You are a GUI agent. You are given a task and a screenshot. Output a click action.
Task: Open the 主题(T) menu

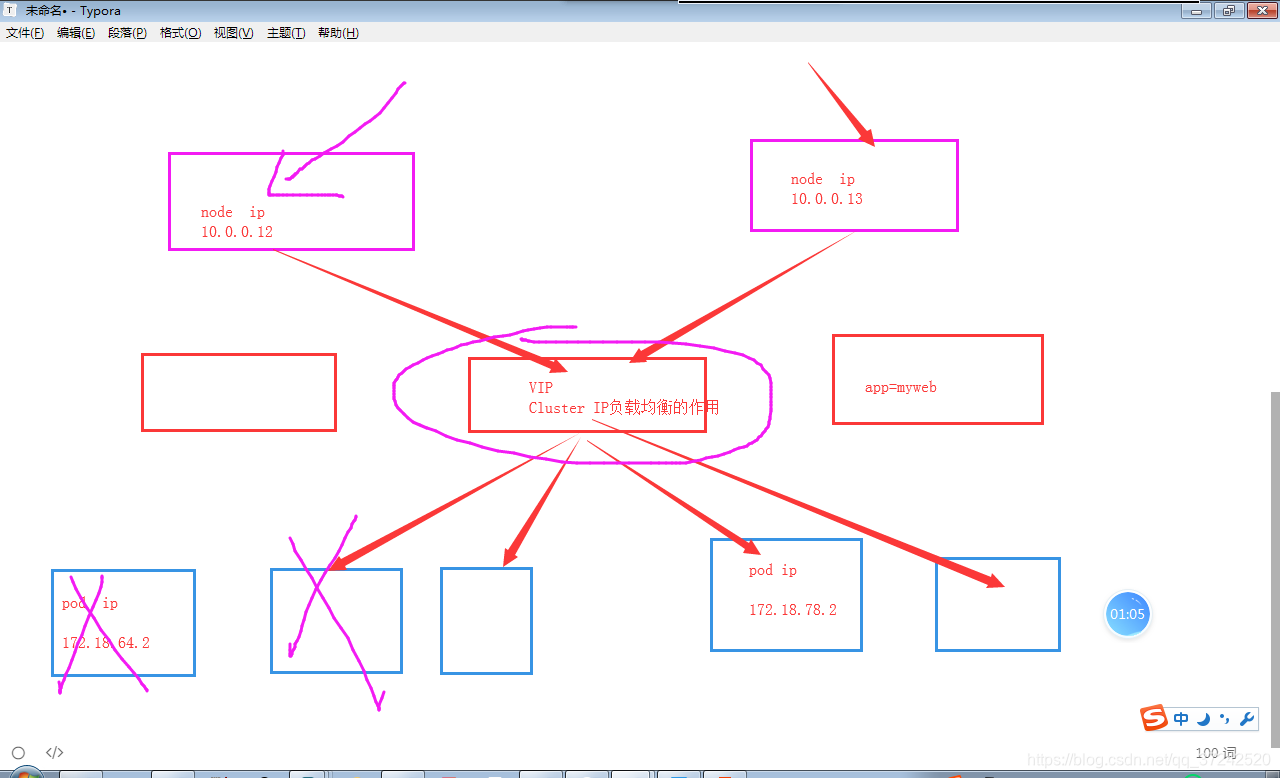[286, 33]
